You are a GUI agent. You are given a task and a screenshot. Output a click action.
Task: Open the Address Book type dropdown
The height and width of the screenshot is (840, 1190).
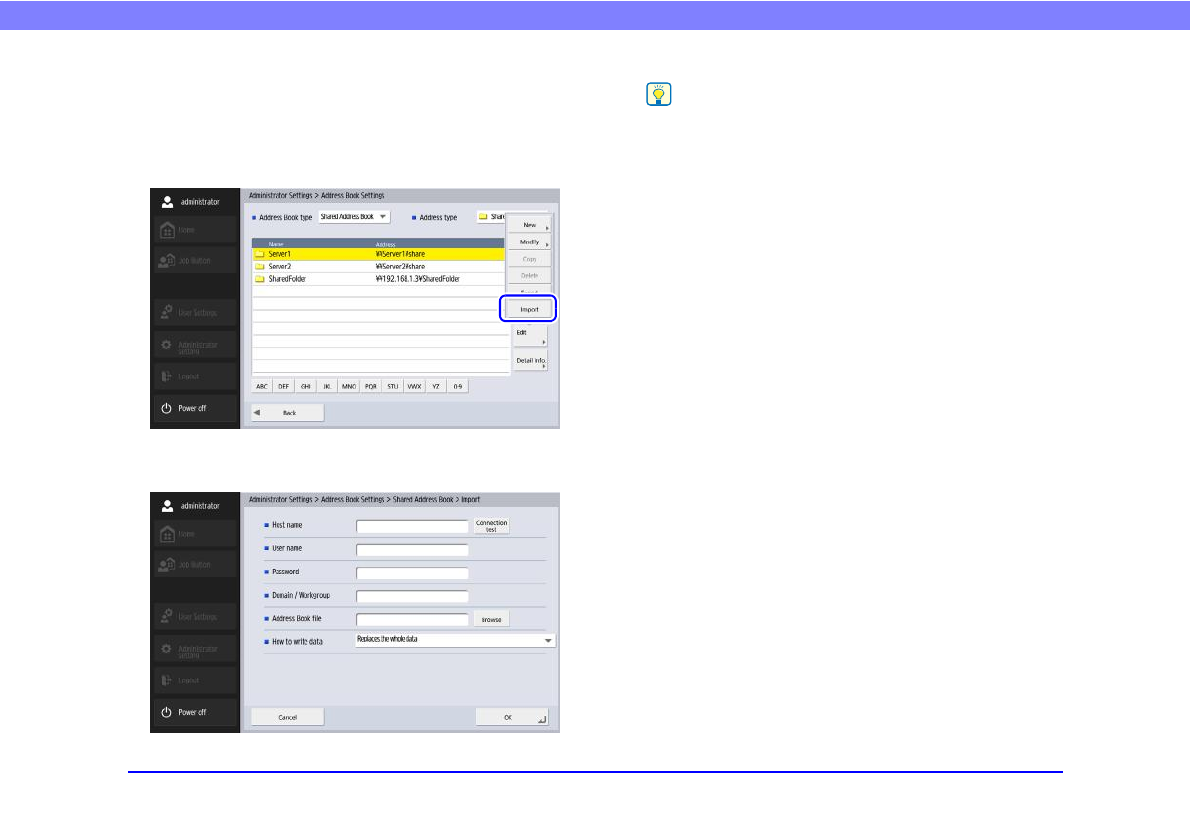pos(354,217)
